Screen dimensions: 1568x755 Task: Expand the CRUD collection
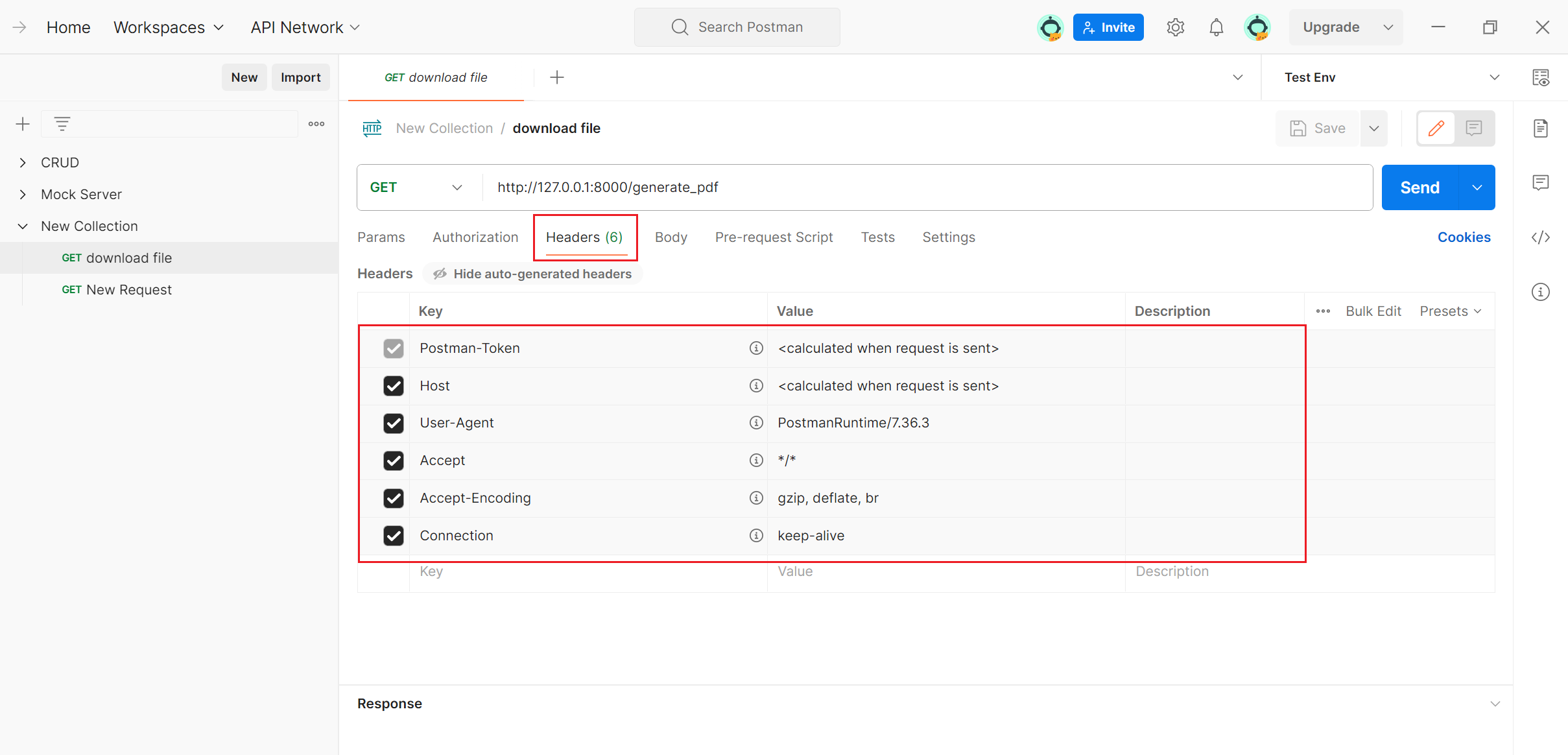pos(23,163)
